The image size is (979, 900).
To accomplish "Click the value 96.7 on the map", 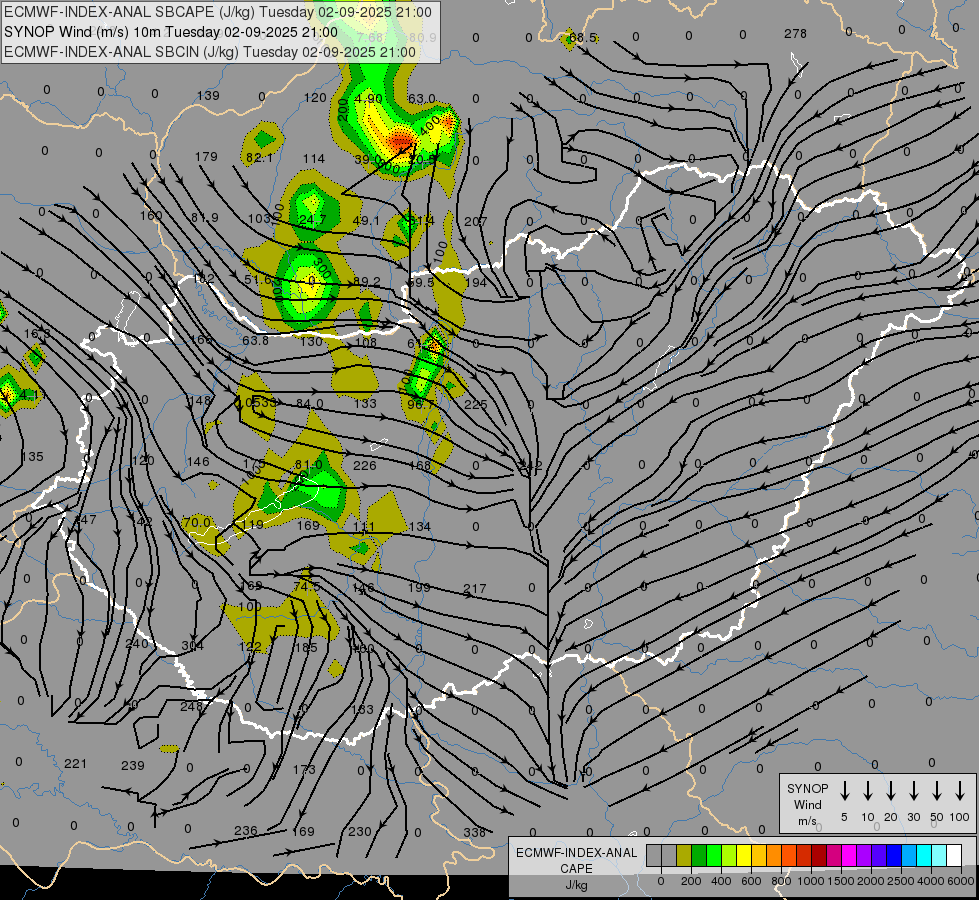I will click(421, 404).
